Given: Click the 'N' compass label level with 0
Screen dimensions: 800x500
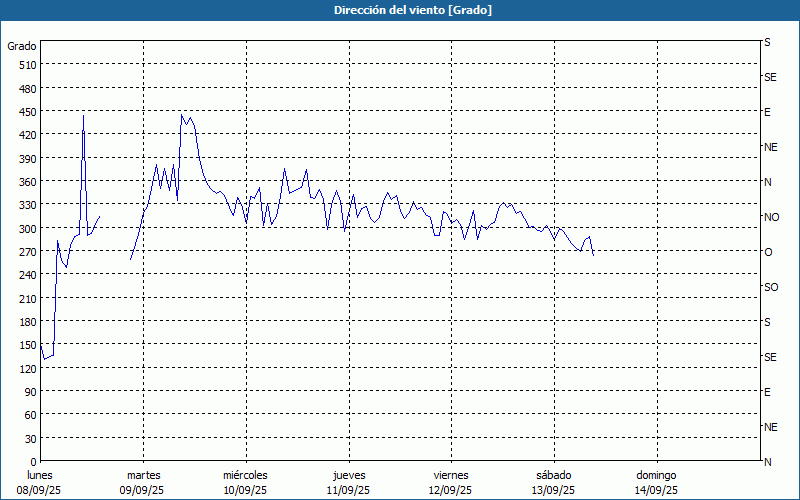Looking at the screenshot, I should click(x=767, y=462).
